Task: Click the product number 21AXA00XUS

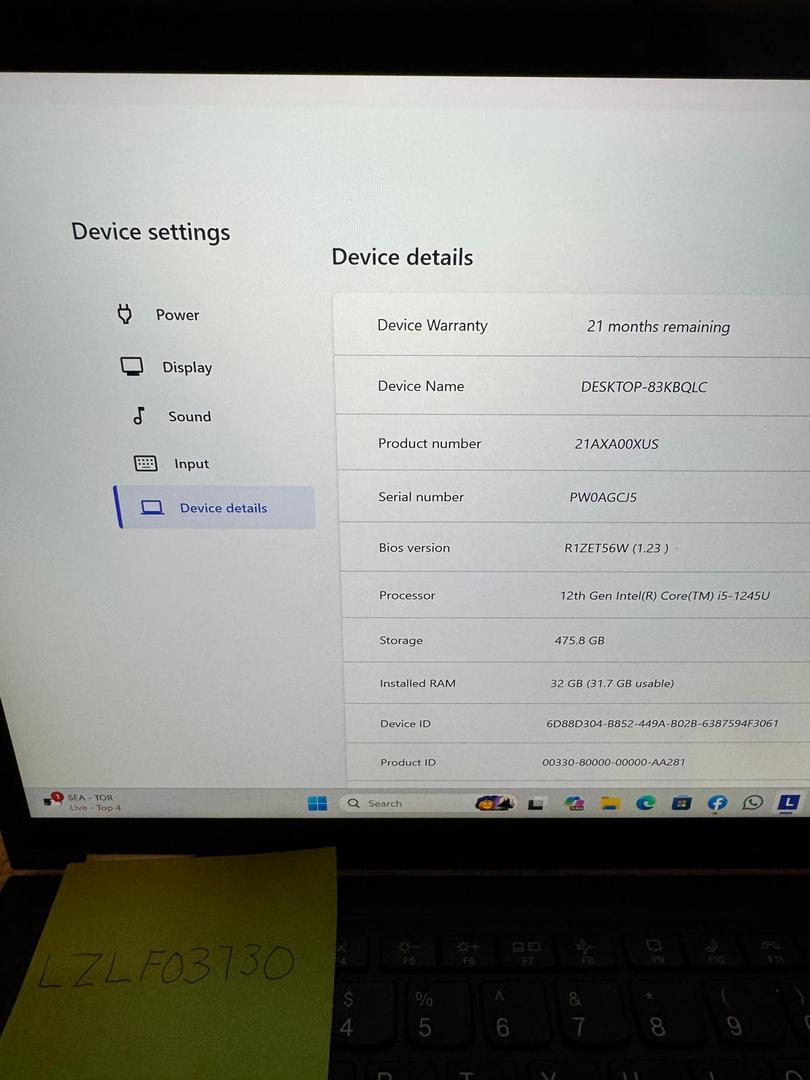Action: click(x=616, y=444)
